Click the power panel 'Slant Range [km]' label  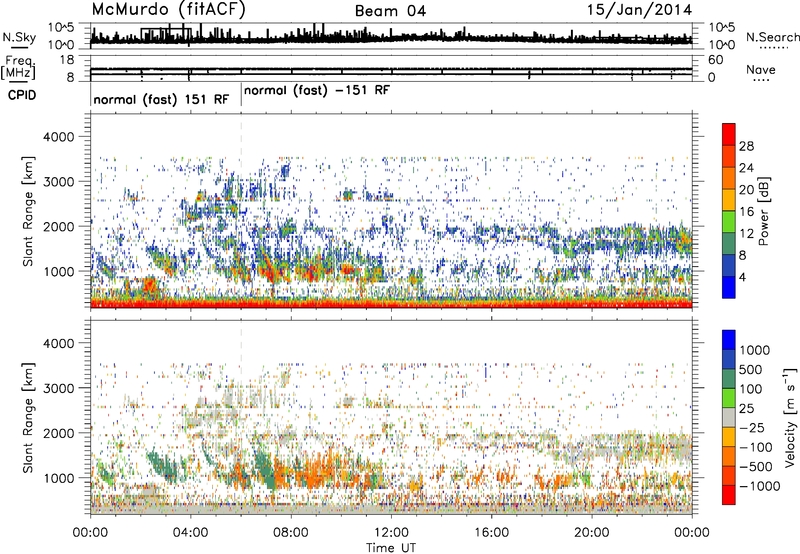pos(28,211)
